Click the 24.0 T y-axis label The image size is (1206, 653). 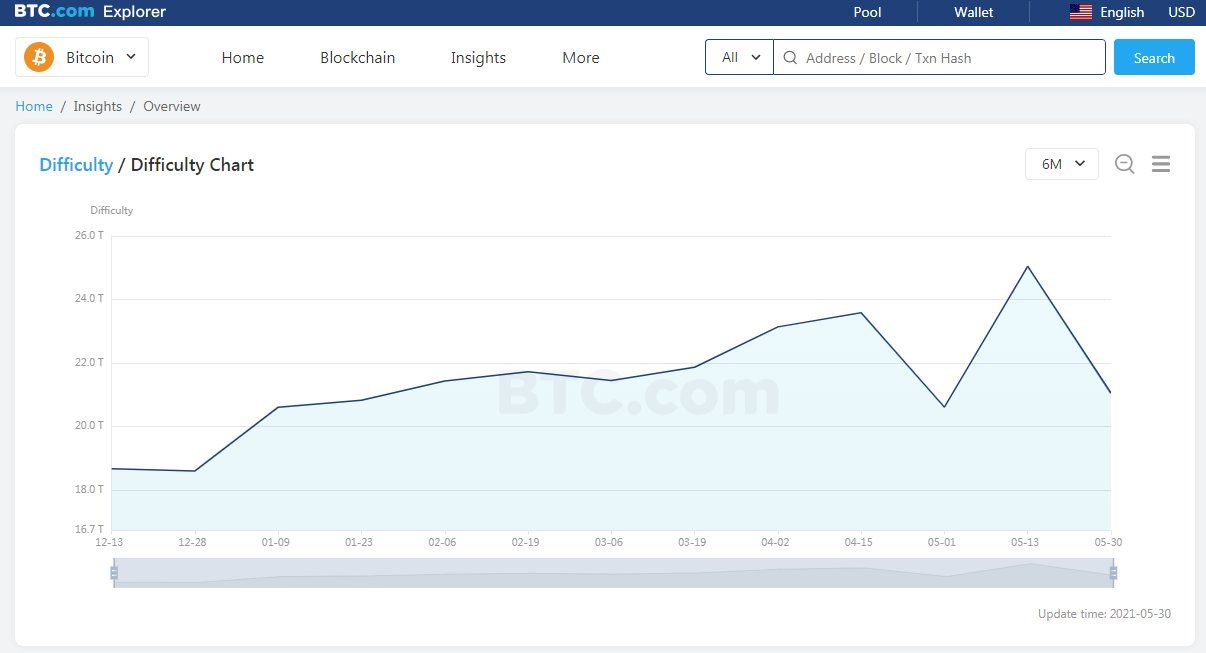tap(89, 299)
